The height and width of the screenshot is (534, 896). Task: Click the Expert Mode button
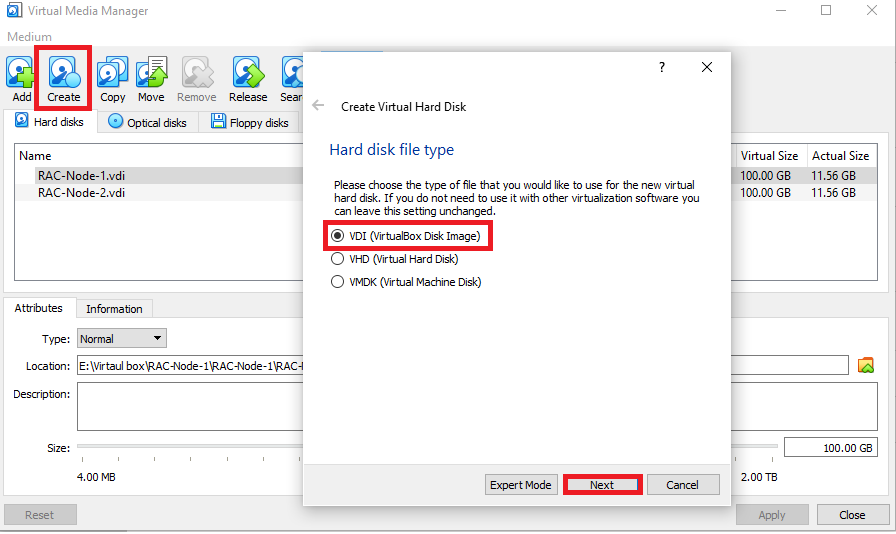521,485
